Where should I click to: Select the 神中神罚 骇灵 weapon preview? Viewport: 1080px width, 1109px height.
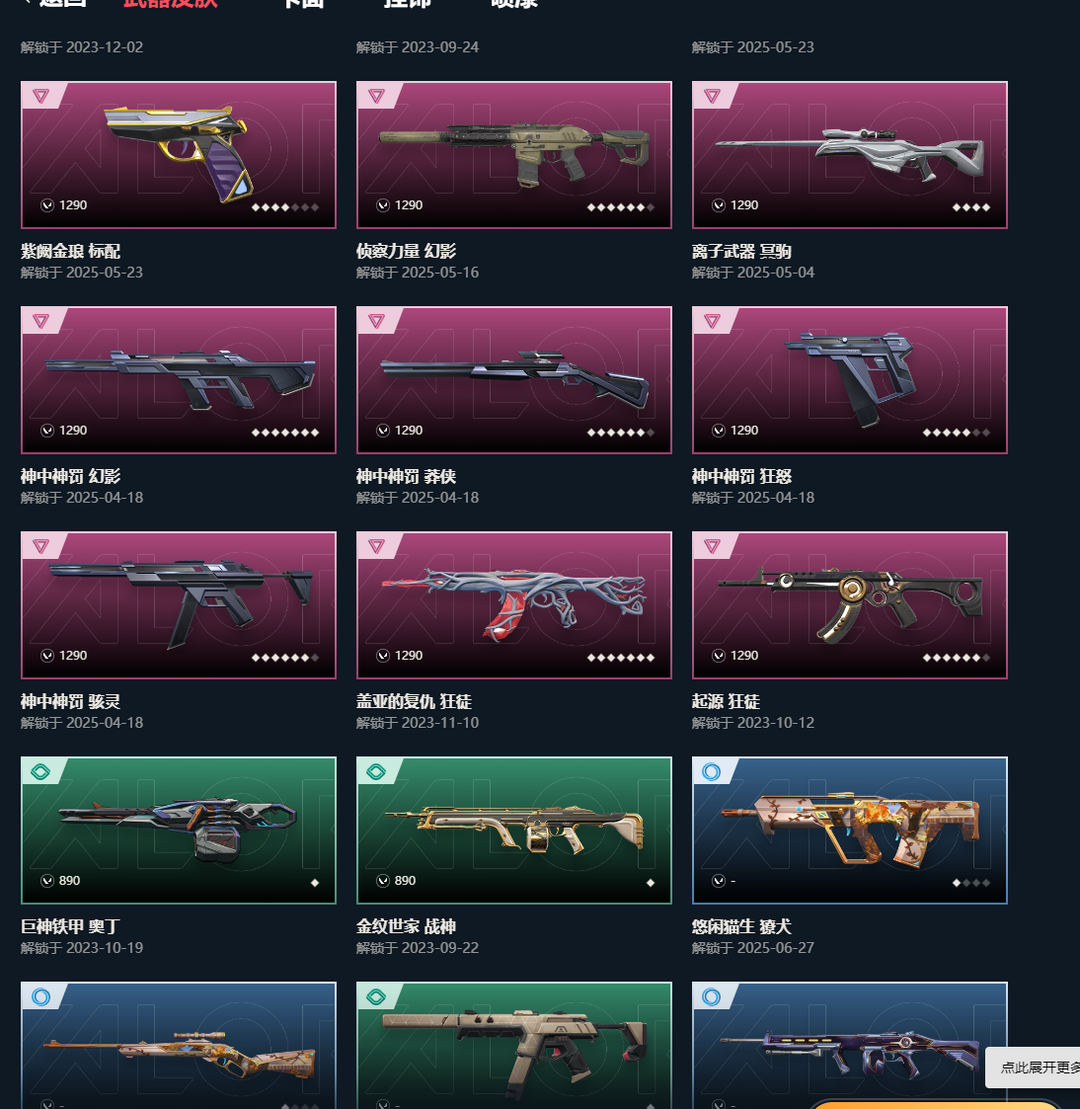pyautogui.click(x=178, y=605)
